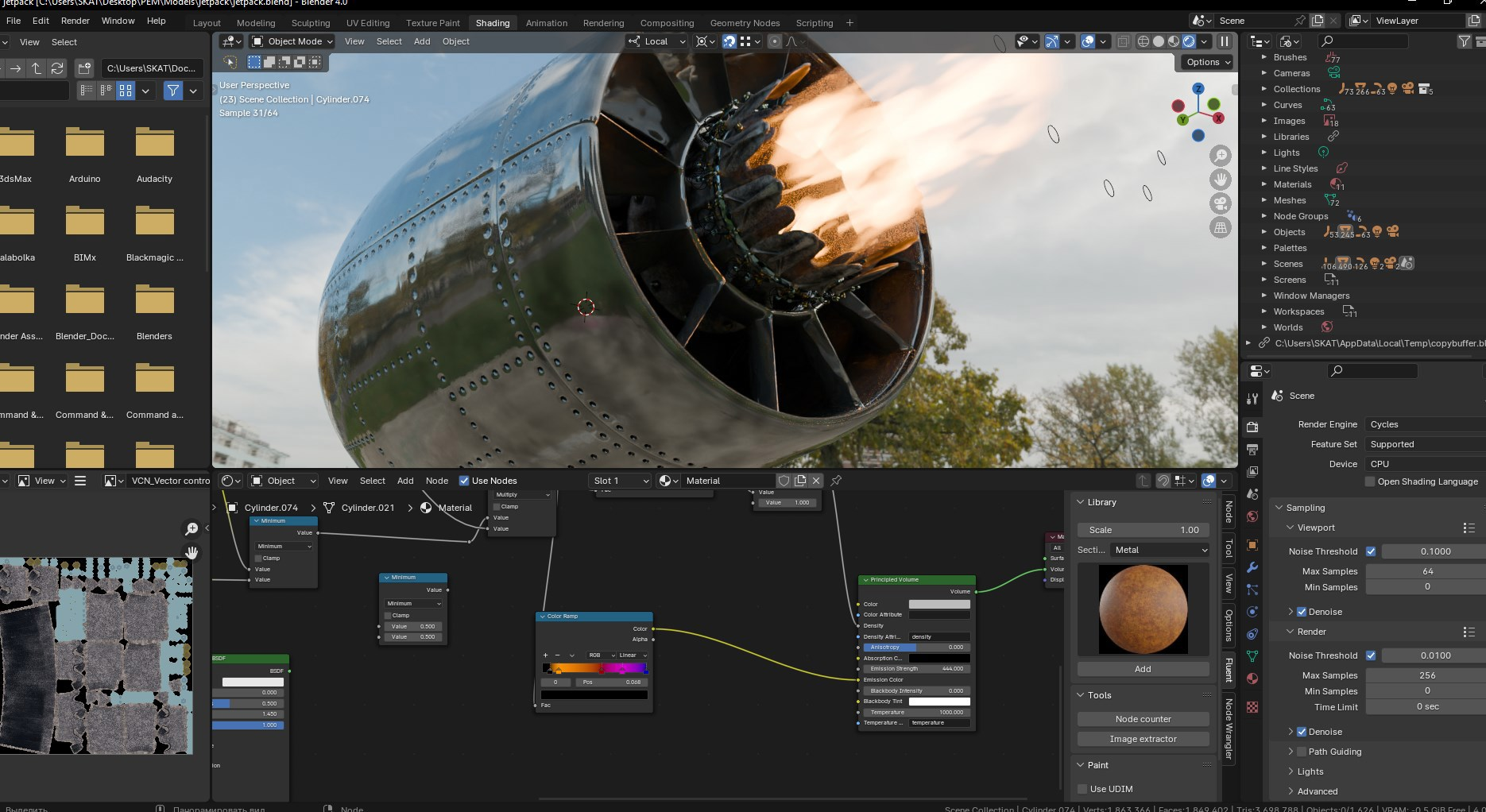Toggle render Noise Threshold checkbox

point(1371,655)
